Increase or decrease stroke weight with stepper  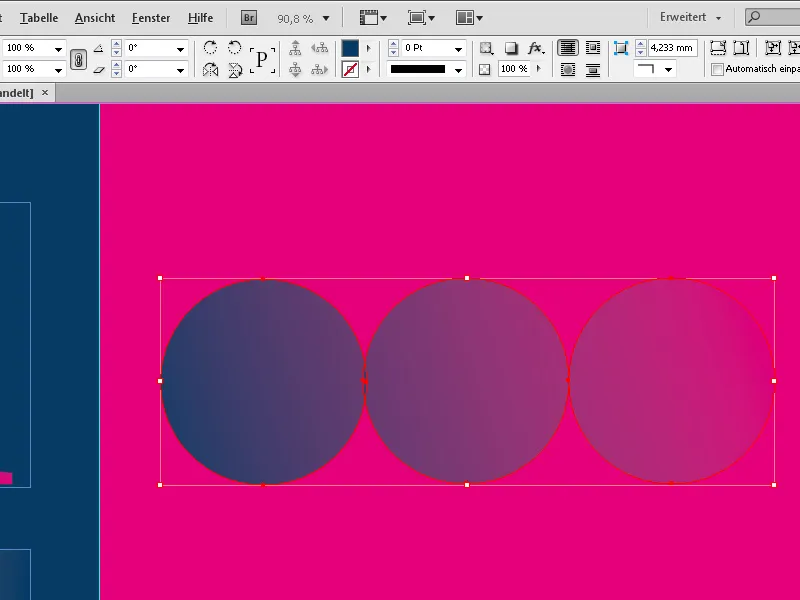pos(393,48)
